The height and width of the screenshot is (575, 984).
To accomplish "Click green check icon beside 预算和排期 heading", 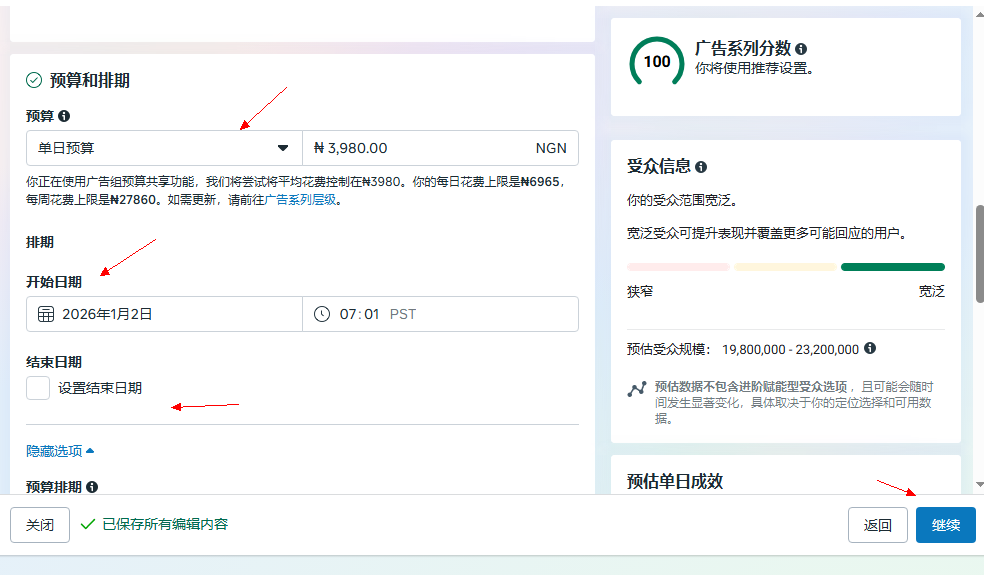I will click(34, 80).
